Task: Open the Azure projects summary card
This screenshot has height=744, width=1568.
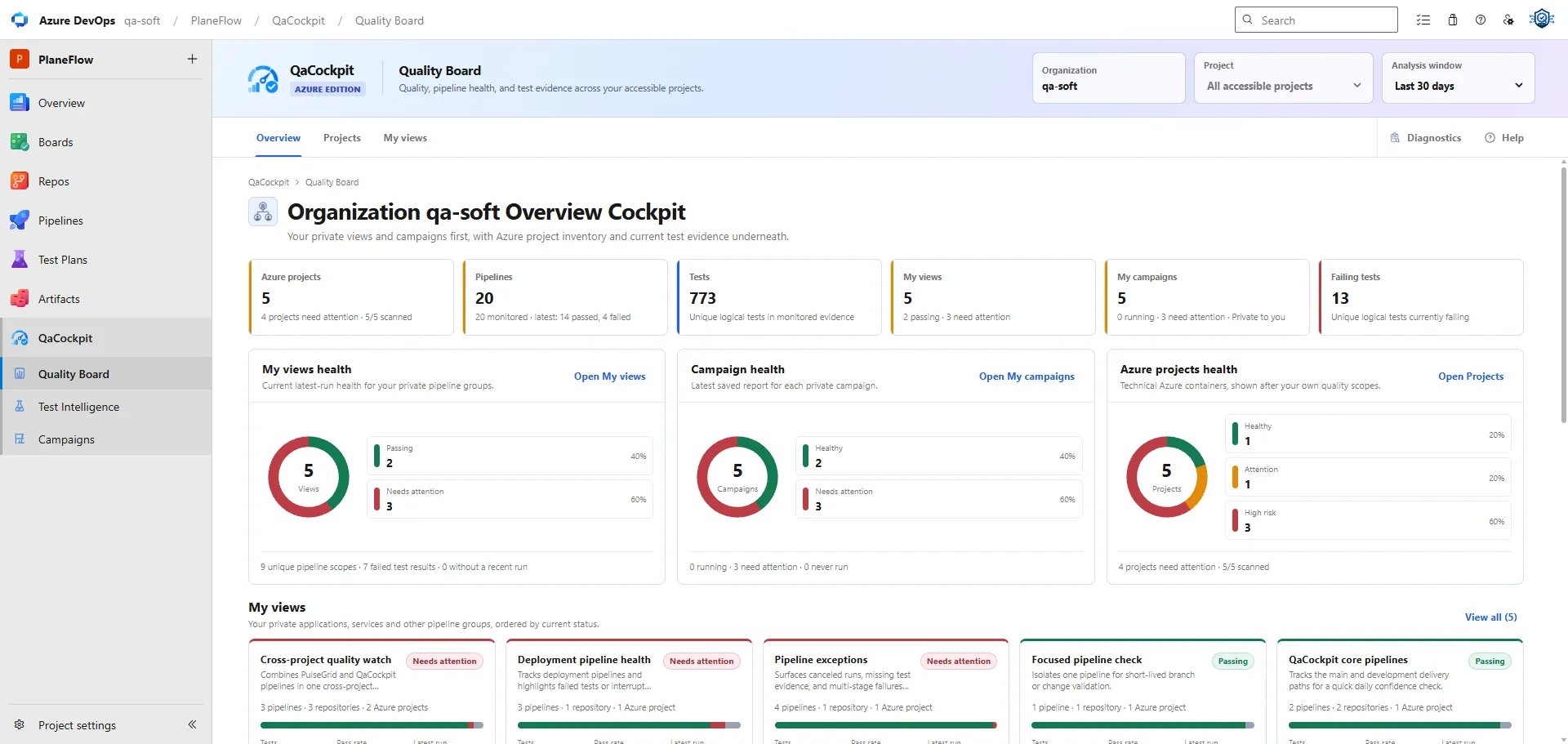Action: (351, 297)
